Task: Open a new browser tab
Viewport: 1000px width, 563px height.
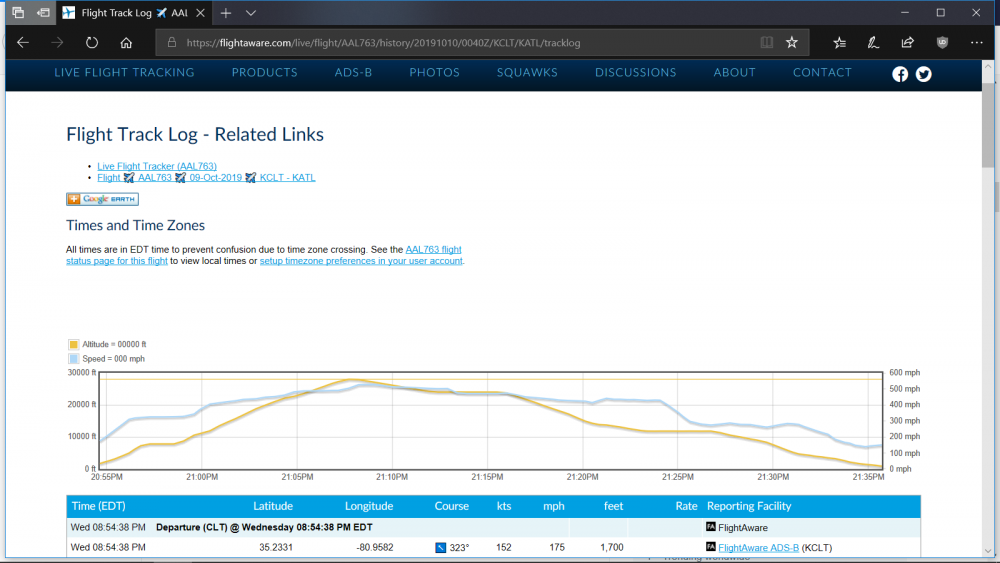Action: point(226,13)
